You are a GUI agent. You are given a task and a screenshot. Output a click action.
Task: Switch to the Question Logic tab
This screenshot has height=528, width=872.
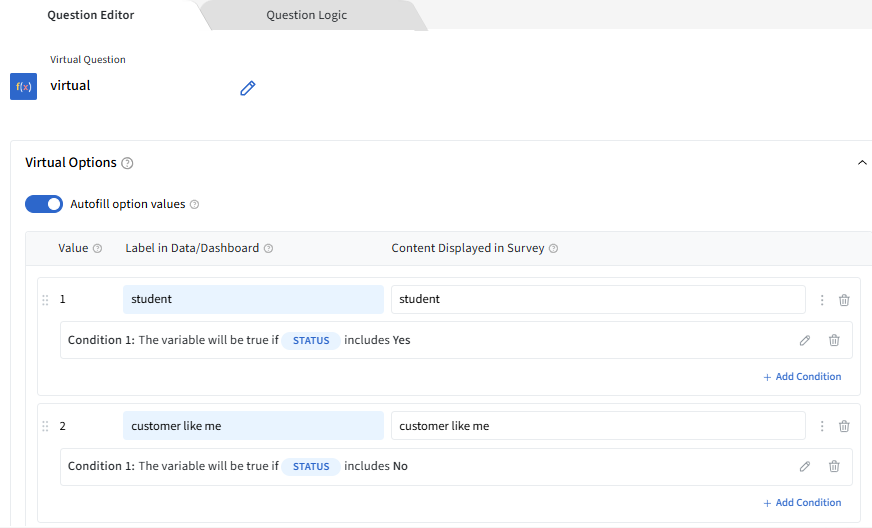306,15
